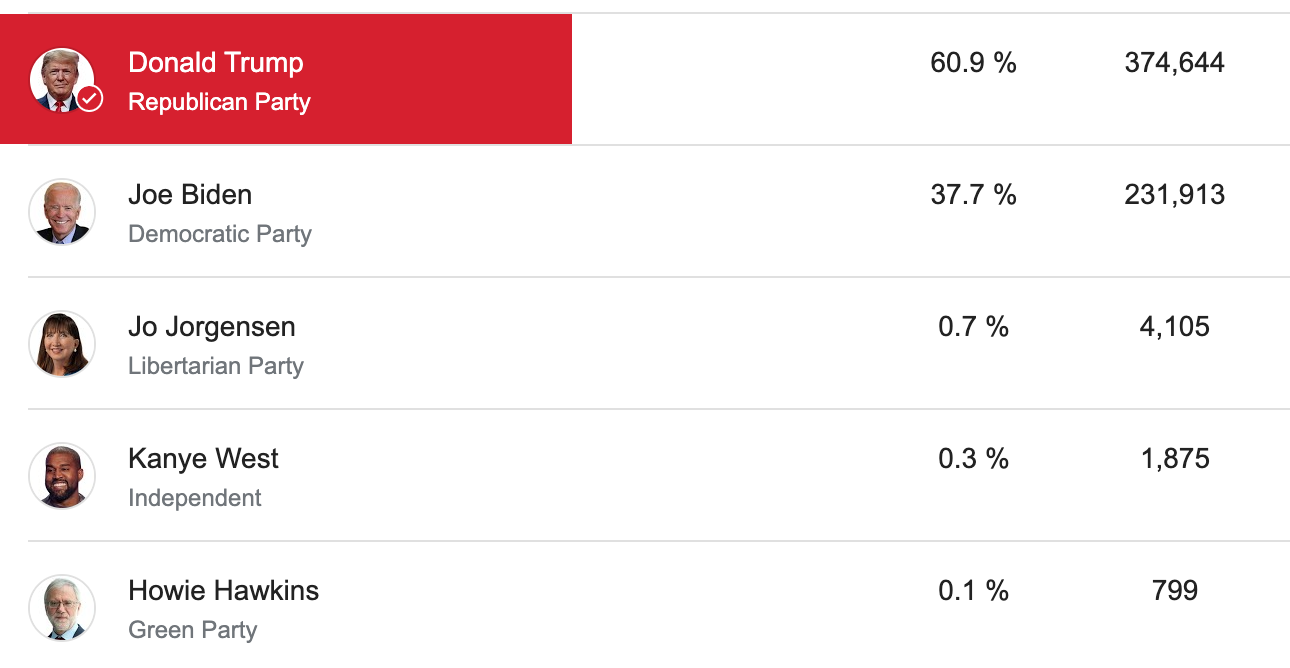Screen dimensions: 1290x668
Task: Select the Independent party label
Action: [195, 498]
